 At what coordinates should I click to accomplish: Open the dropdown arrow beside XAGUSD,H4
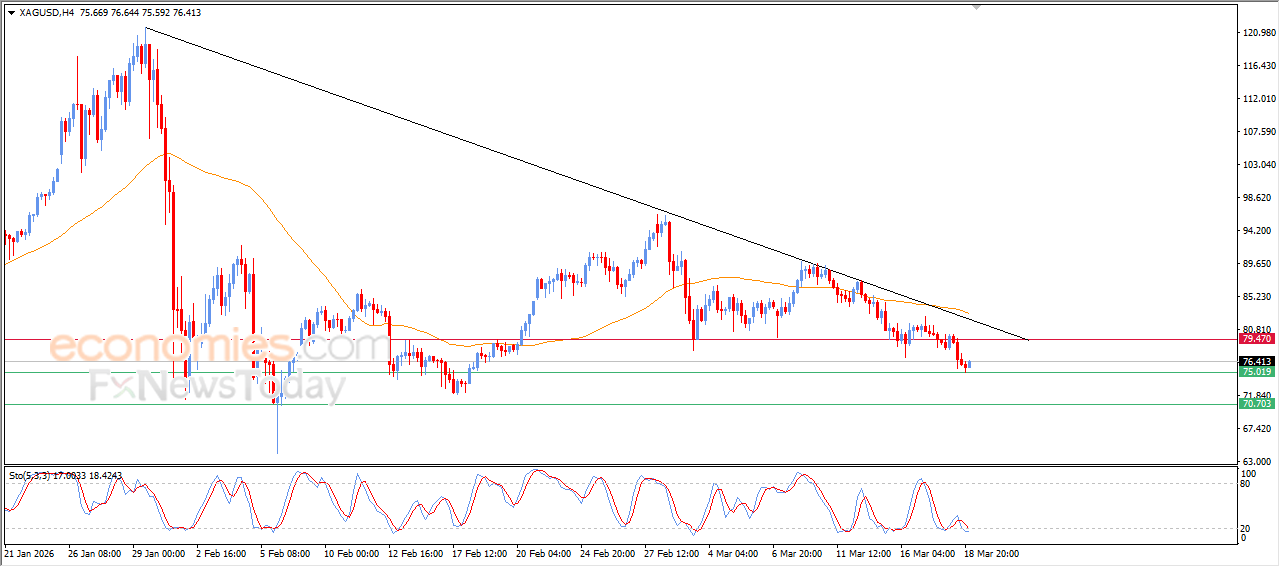(x=11, y=13)
